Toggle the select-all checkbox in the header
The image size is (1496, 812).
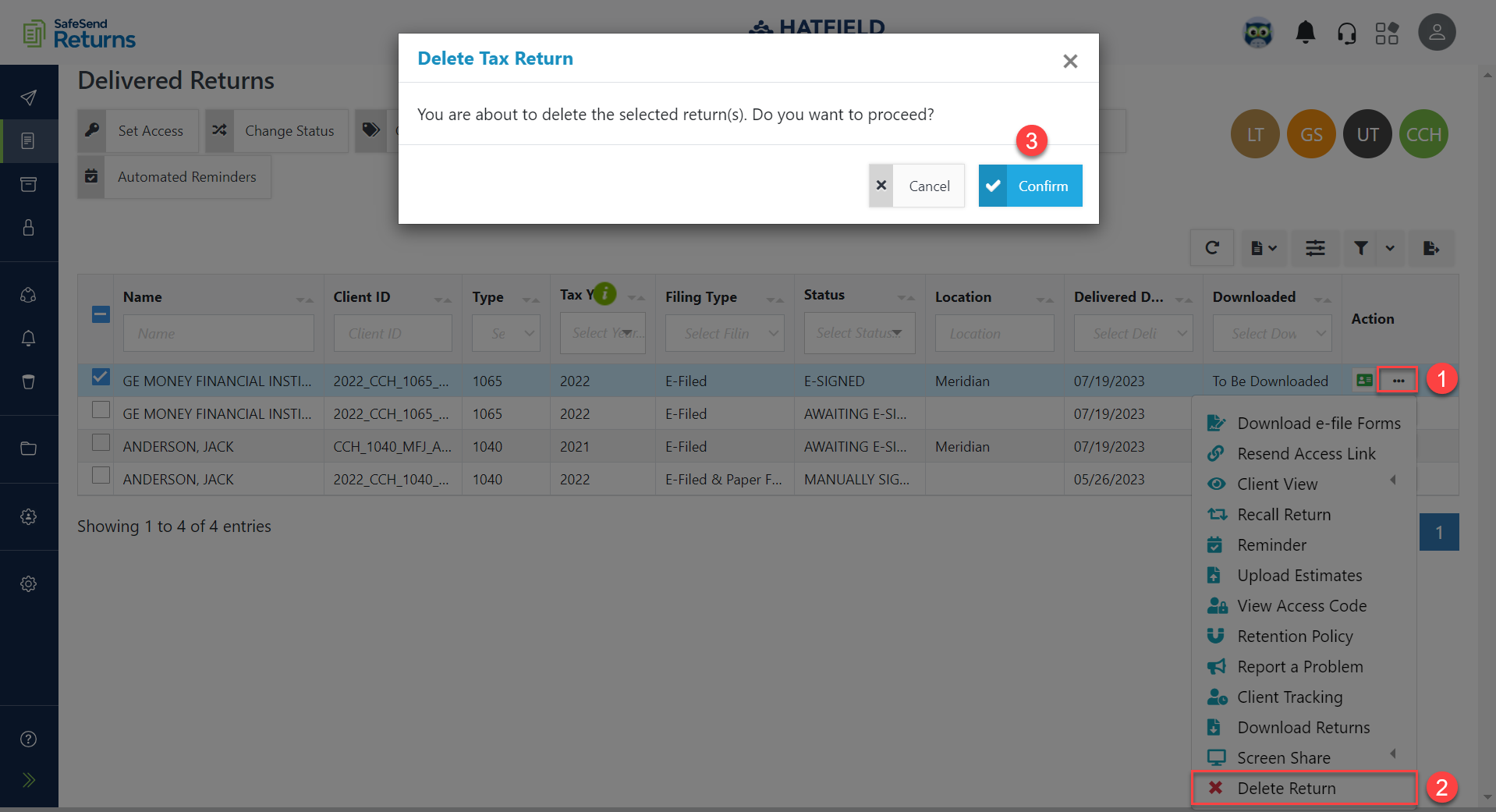(100, 314)
